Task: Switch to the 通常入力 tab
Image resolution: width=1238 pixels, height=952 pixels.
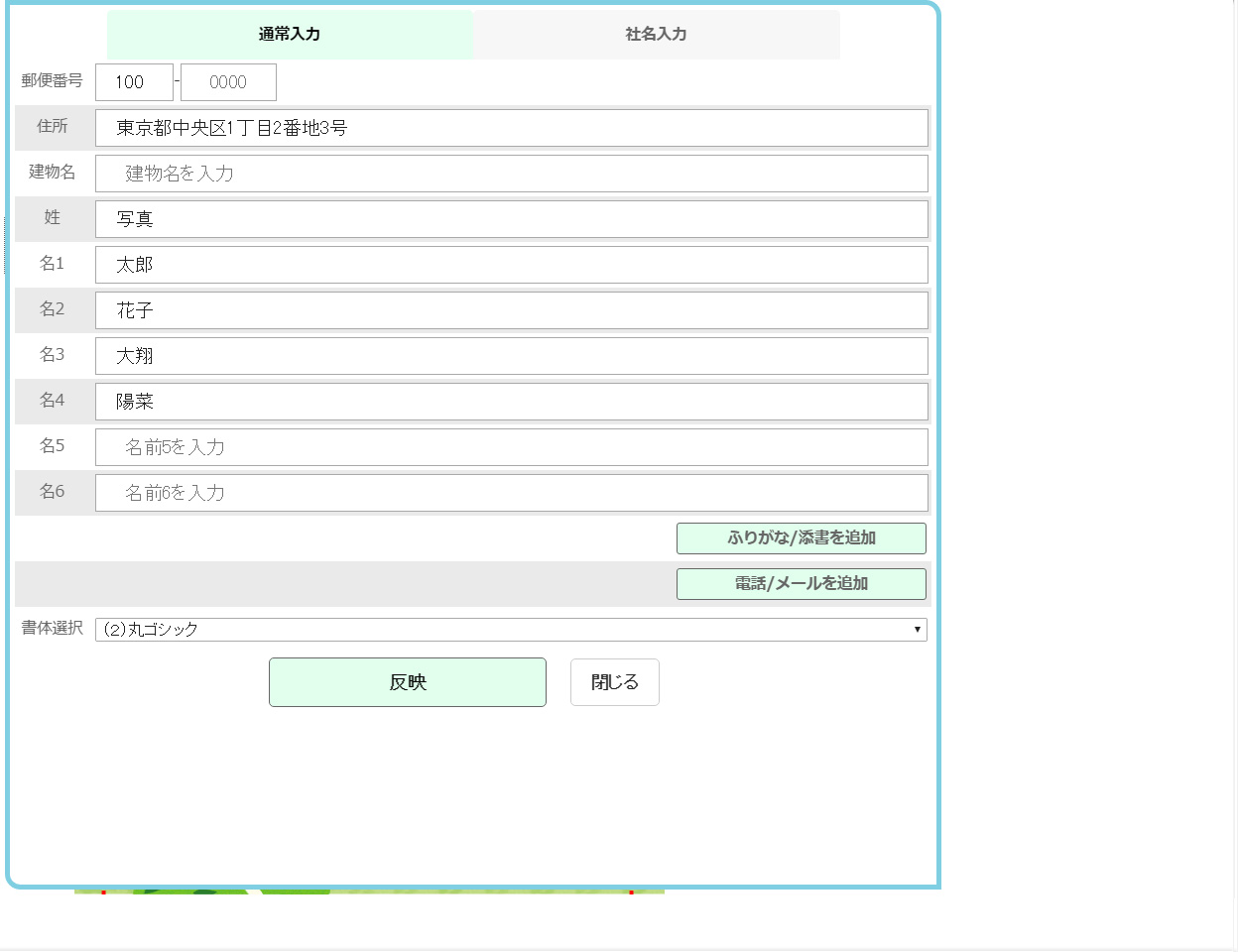Action: pyautogui.click(x=290, y=35)
